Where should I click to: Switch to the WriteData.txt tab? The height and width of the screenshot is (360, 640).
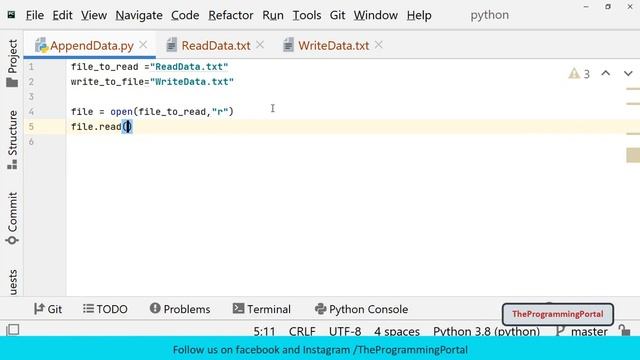pyautogui.click(x=333, y=45)
